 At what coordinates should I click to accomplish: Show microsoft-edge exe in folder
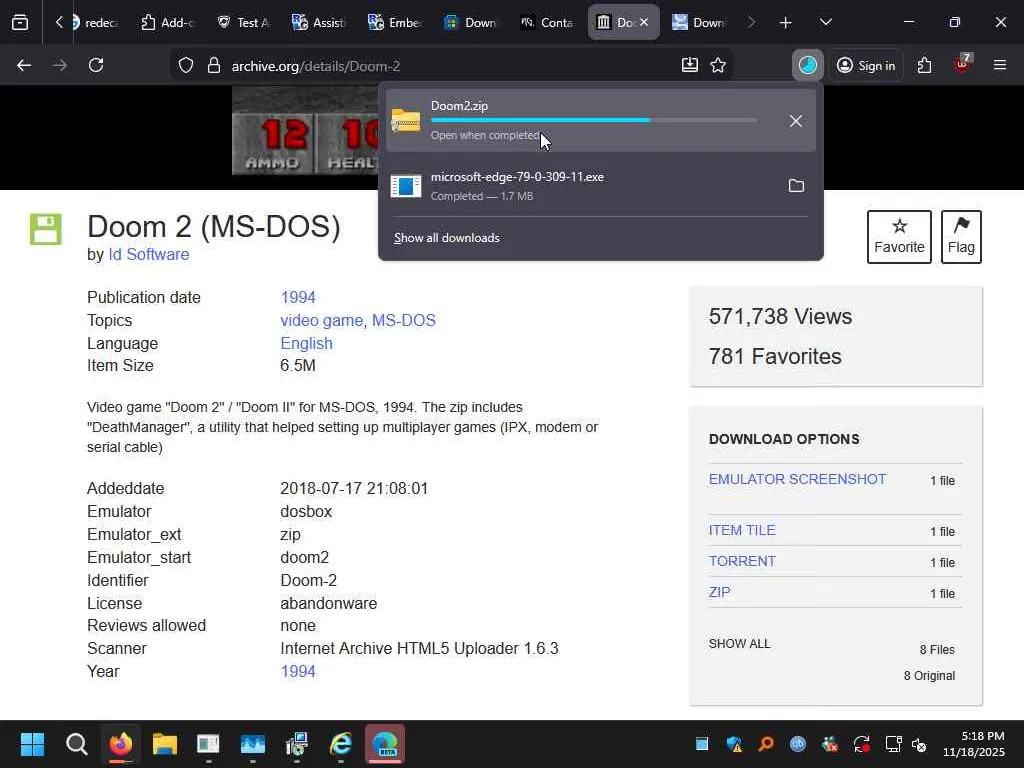pos(796,186)
